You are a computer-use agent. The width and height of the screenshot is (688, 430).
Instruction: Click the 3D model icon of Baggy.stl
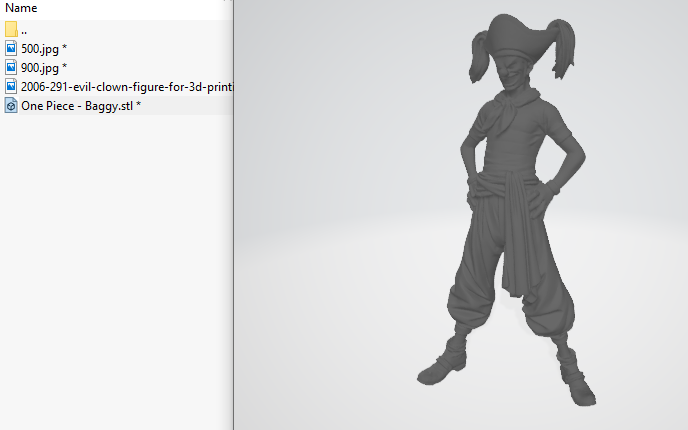pos(11,105)
